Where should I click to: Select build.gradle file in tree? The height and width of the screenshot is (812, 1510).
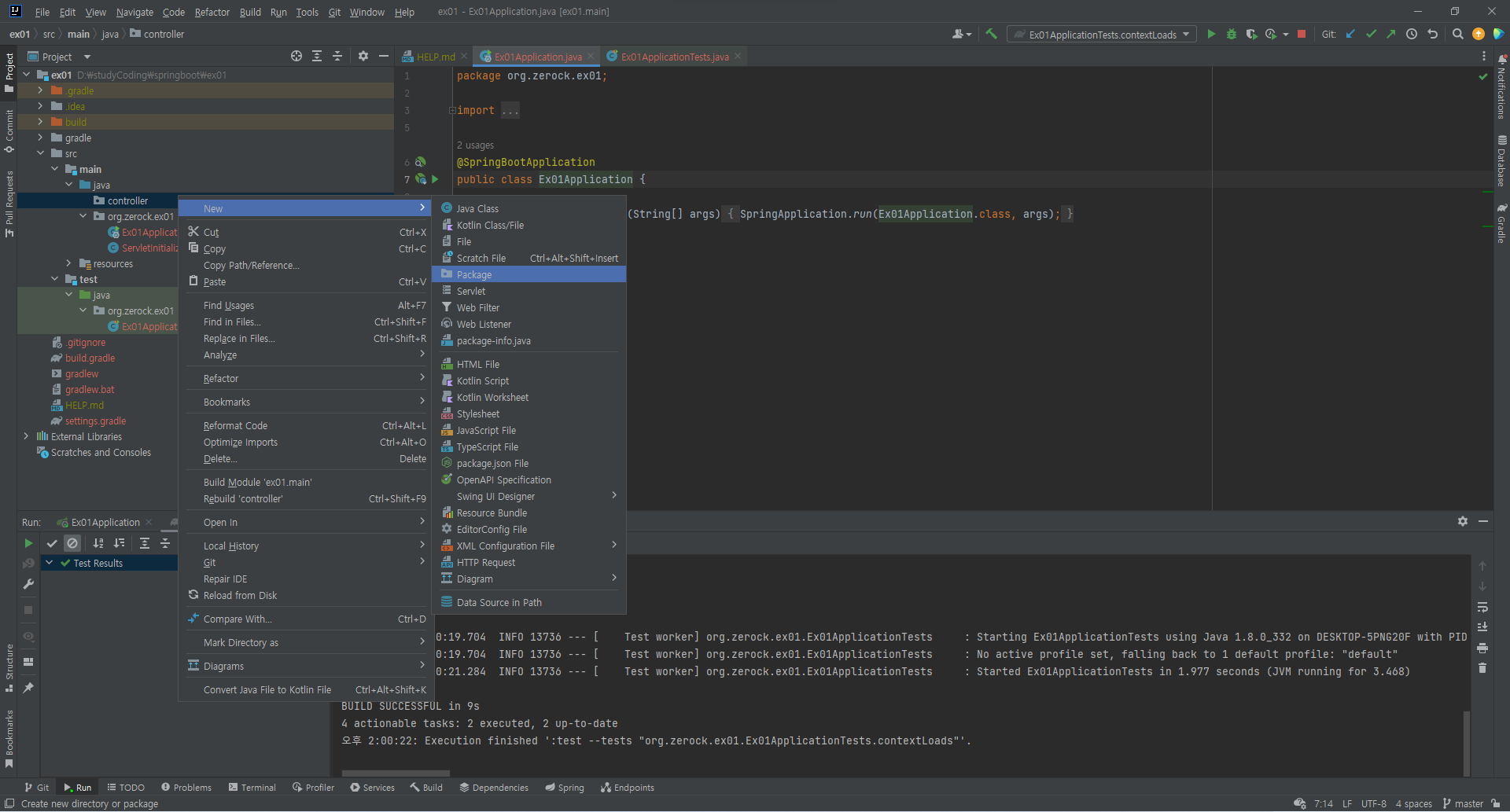tap(90, 358)
